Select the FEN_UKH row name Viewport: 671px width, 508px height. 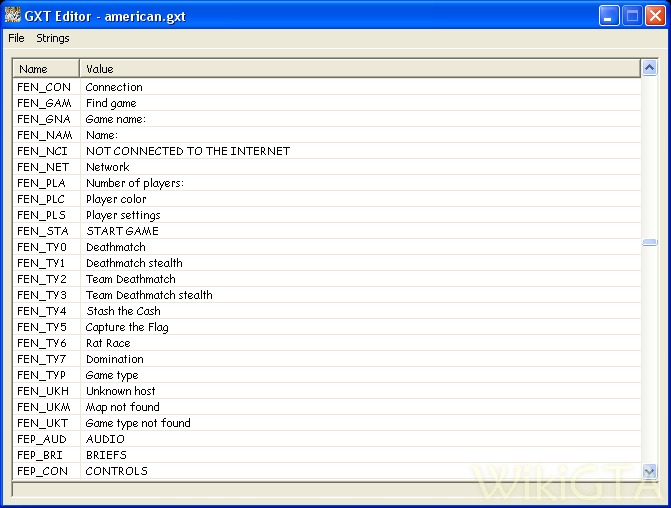click(43, 391)
